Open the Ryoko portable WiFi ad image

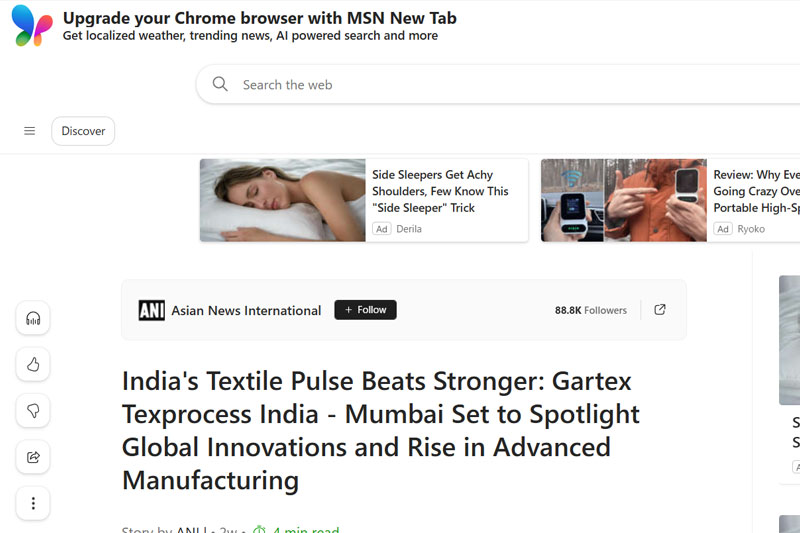(x=623, y=200)
